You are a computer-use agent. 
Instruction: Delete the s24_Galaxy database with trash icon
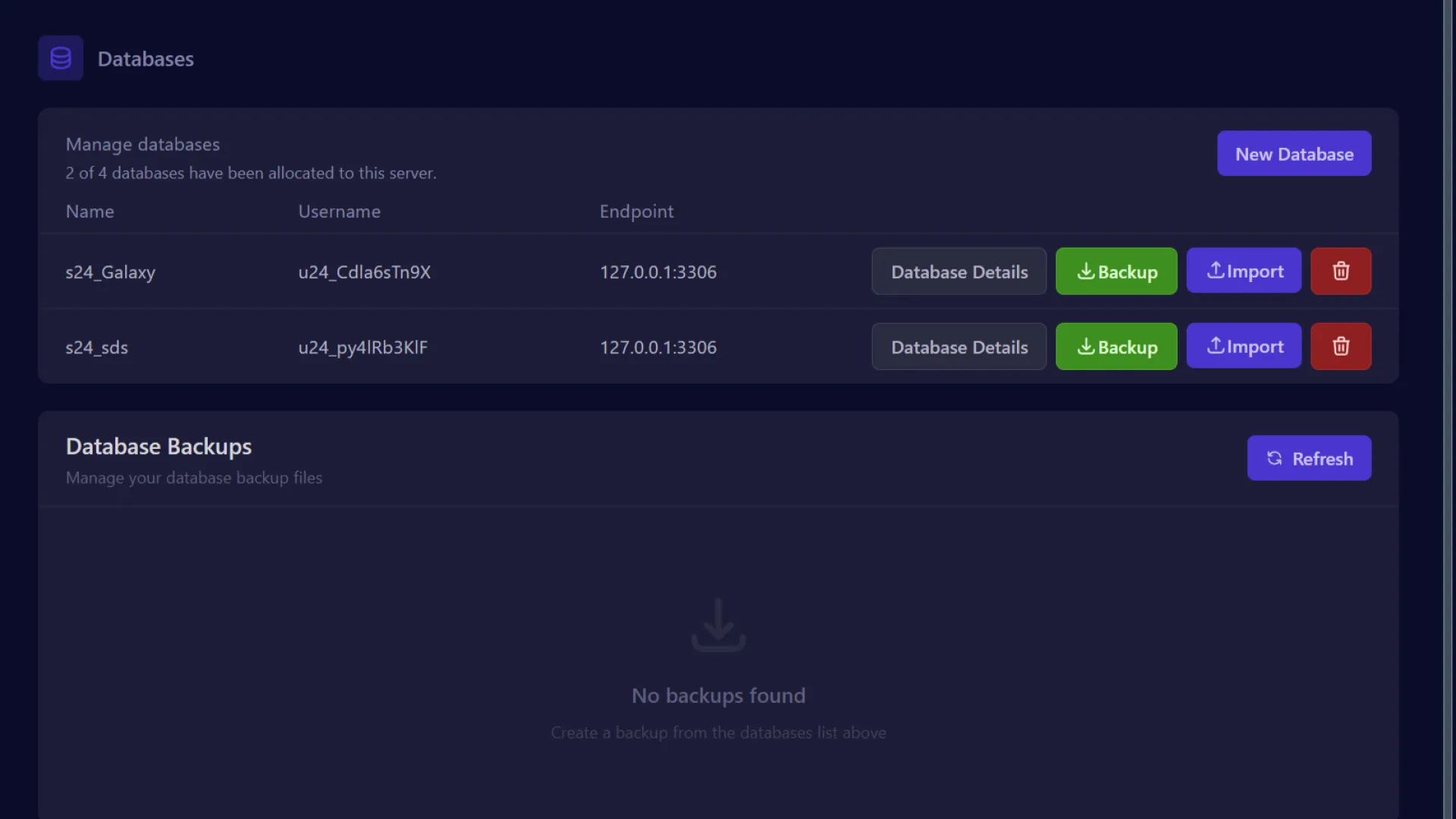(1340, 271)
